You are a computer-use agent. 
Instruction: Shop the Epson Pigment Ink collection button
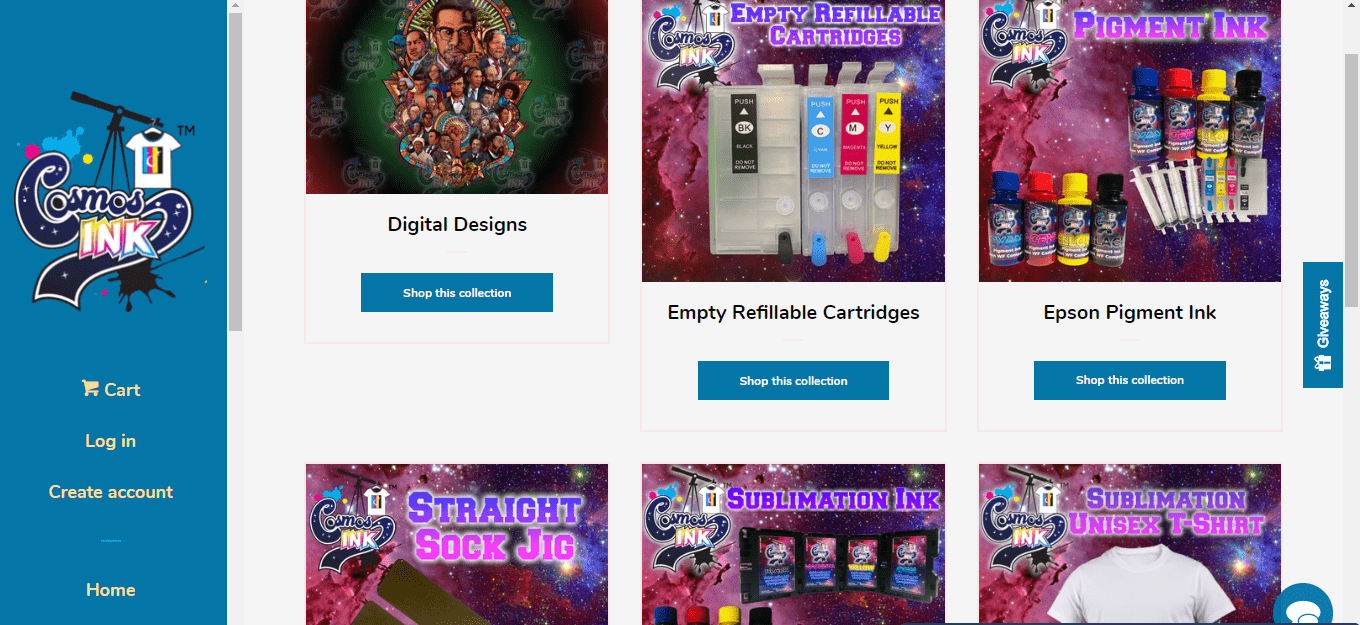(x=1130, y=380)
